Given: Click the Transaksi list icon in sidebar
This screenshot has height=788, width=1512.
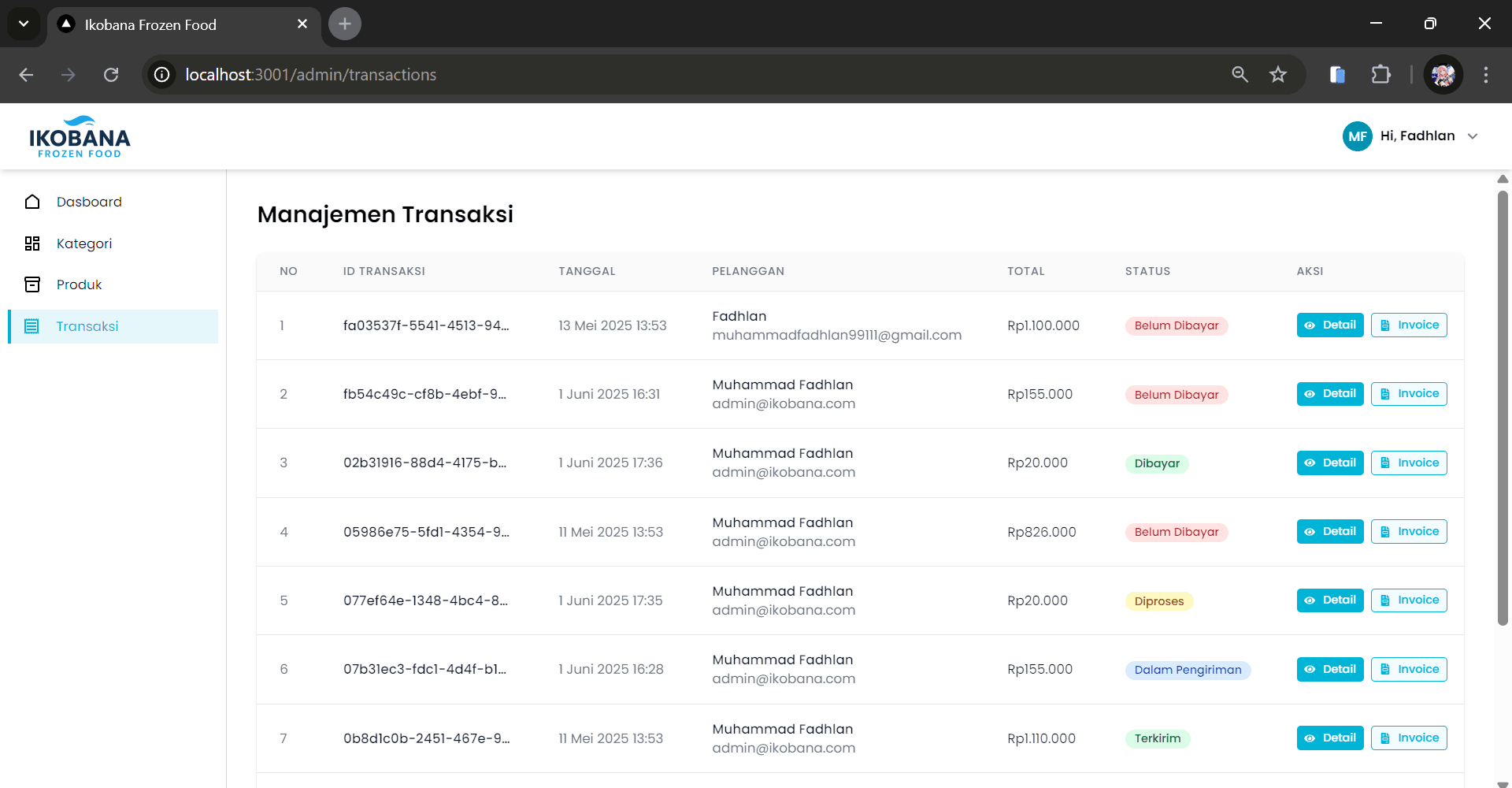Looking at the screenshot, I should [32, 326].
